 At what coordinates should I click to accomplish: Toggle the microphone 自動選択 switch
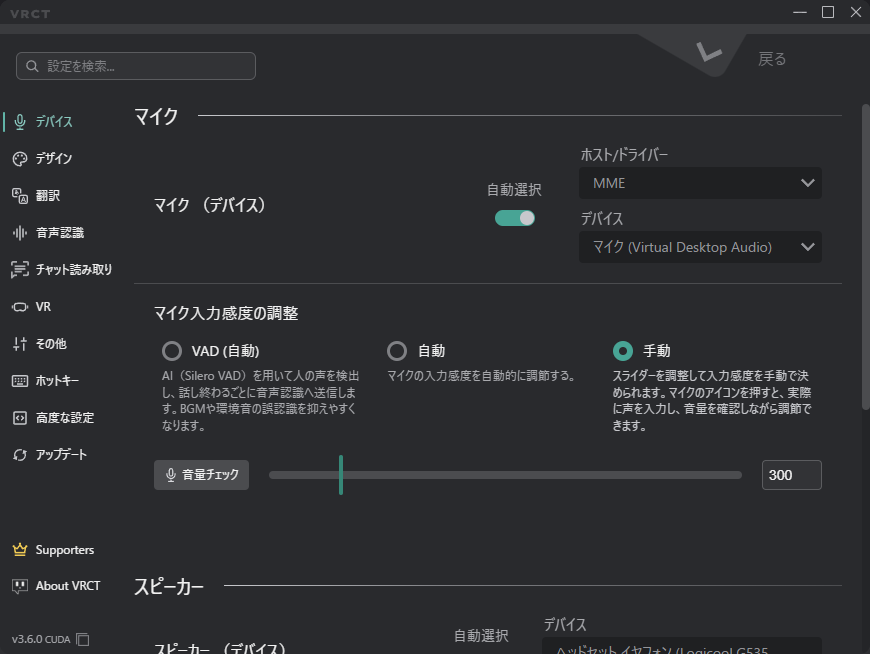click(x=515, y=218)
